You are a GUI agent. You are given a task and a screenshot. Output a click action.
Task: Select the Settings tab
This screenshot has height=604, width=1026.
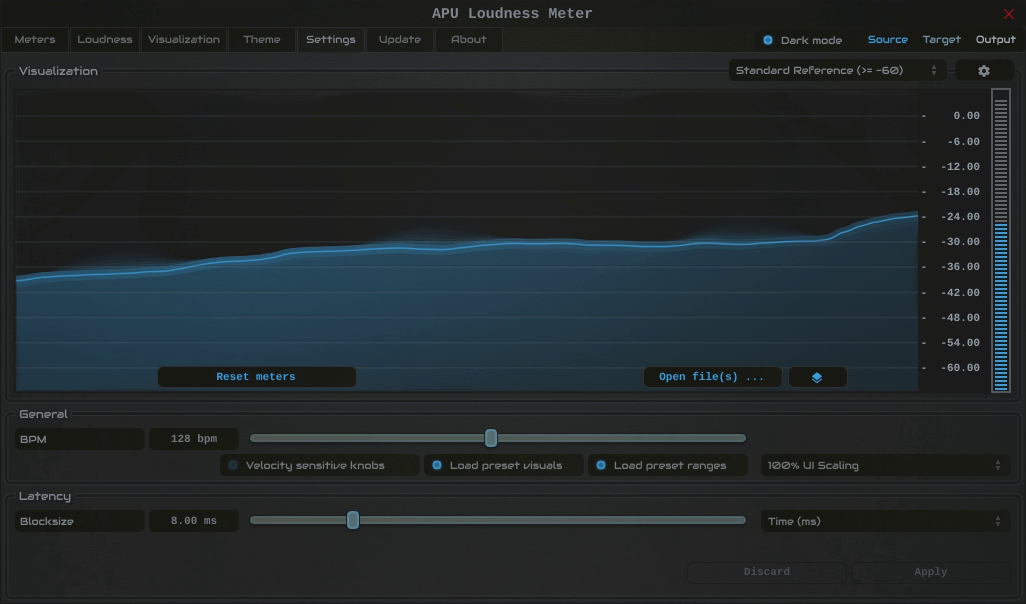coord(330,39)
